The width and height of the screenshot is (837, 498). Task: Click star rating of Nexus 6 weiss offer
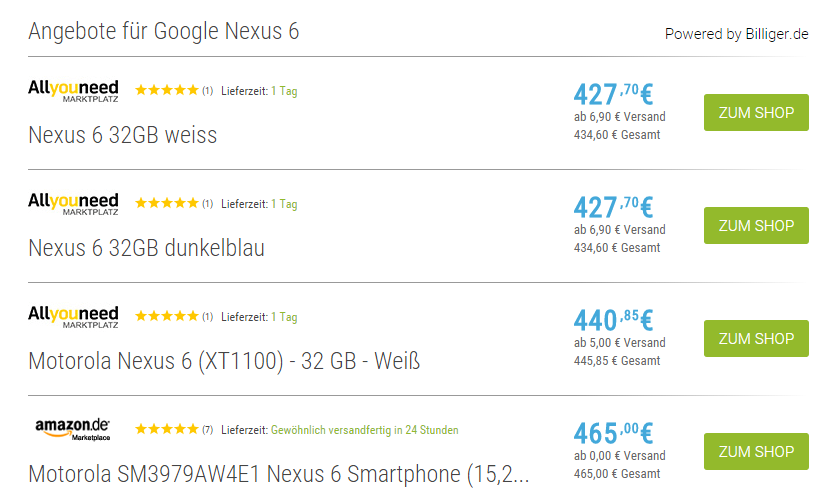coord(167,91)
